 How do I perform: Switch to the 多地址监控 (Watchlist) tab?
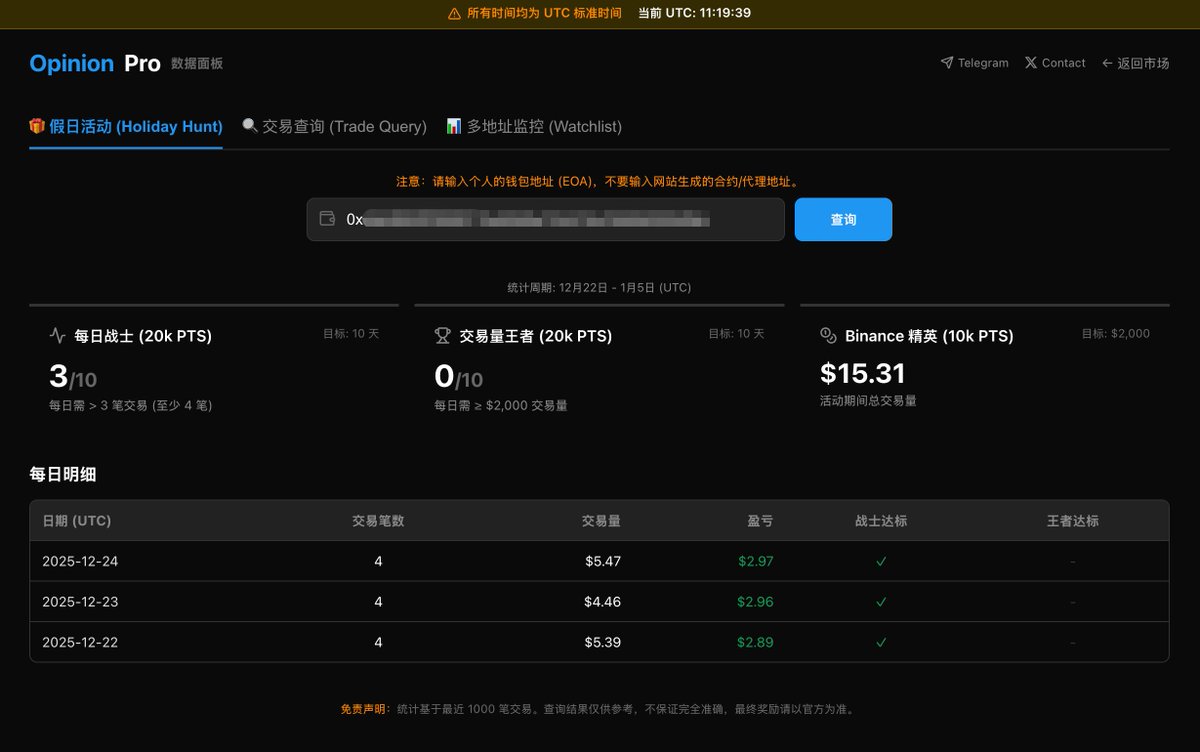point(534,127)
